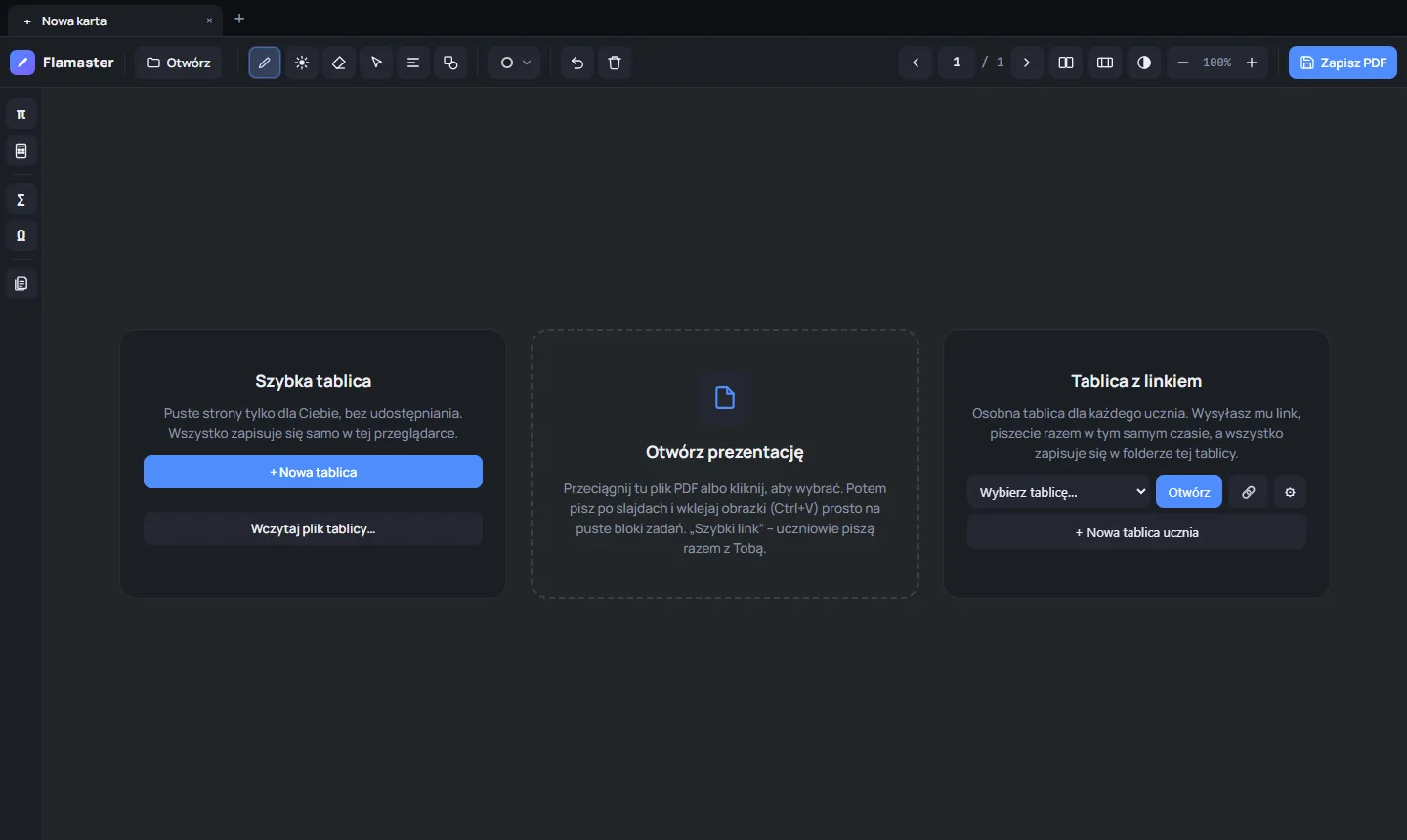Toggle the three-column layout view

(1105, 63)
